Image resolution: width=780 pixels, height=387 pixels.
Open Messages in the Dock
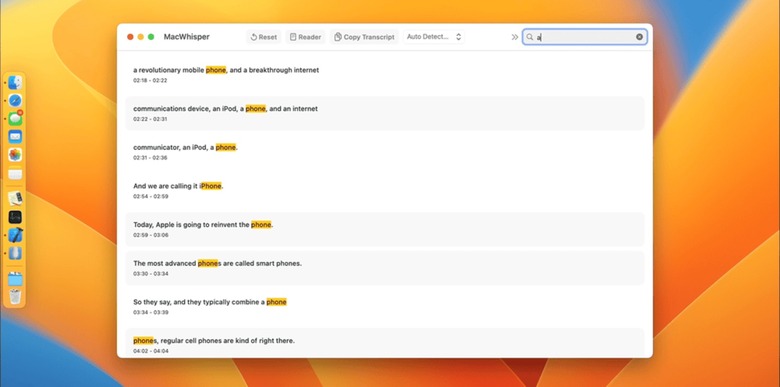click(15, 118)
